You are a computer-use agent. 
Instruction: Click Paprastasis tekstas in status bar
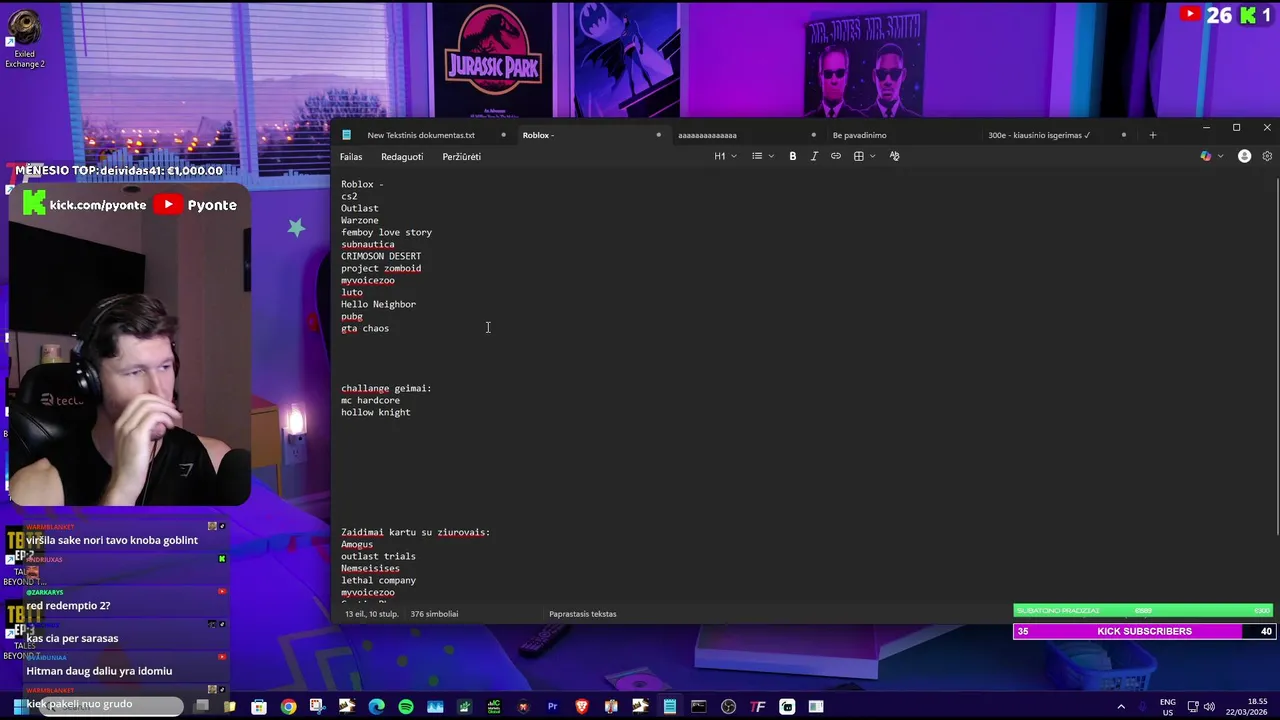click(583, 614)
